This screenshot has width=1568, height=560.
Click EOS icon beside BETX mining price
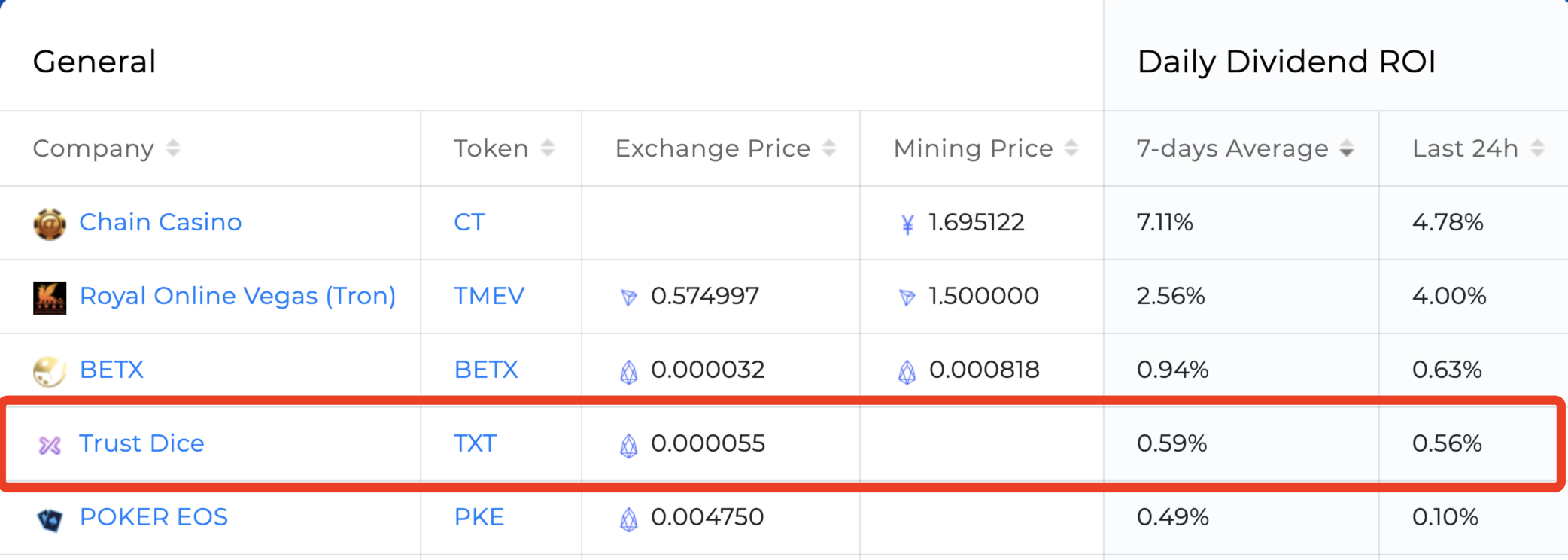(907, 371)
